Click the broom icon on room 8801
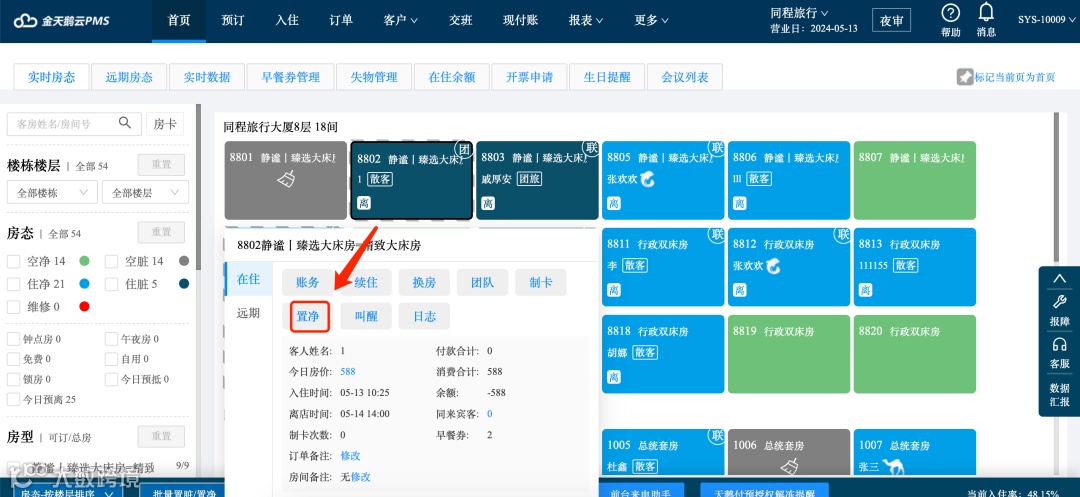The height and width of the screenshot is (497, 1080). [x=286, y=180]
